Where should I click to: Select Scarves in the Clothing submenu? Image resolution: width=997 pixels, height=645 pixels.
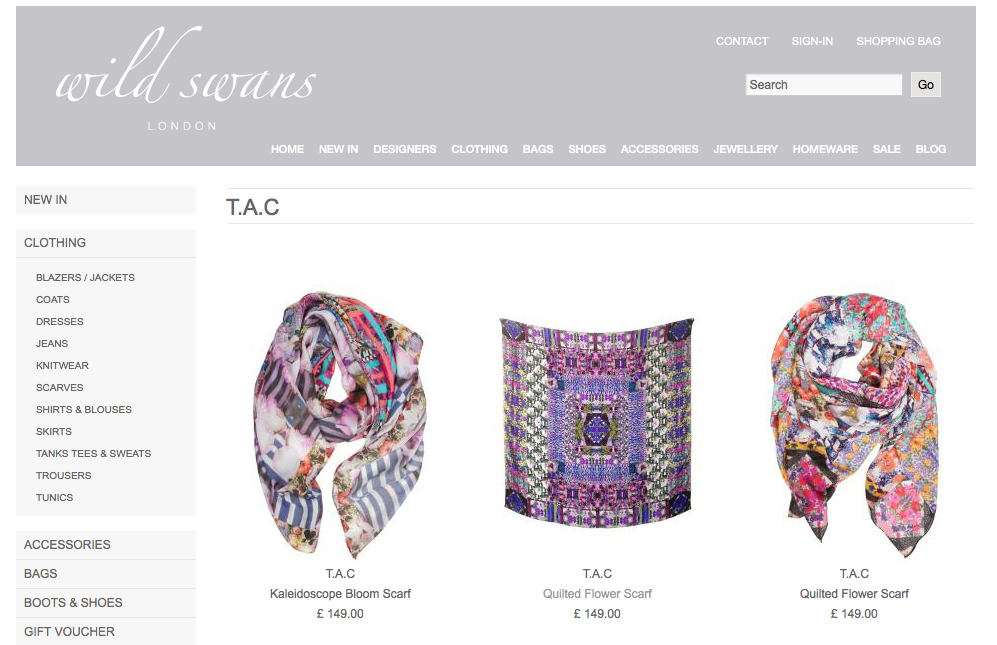[x=60, y=387]
